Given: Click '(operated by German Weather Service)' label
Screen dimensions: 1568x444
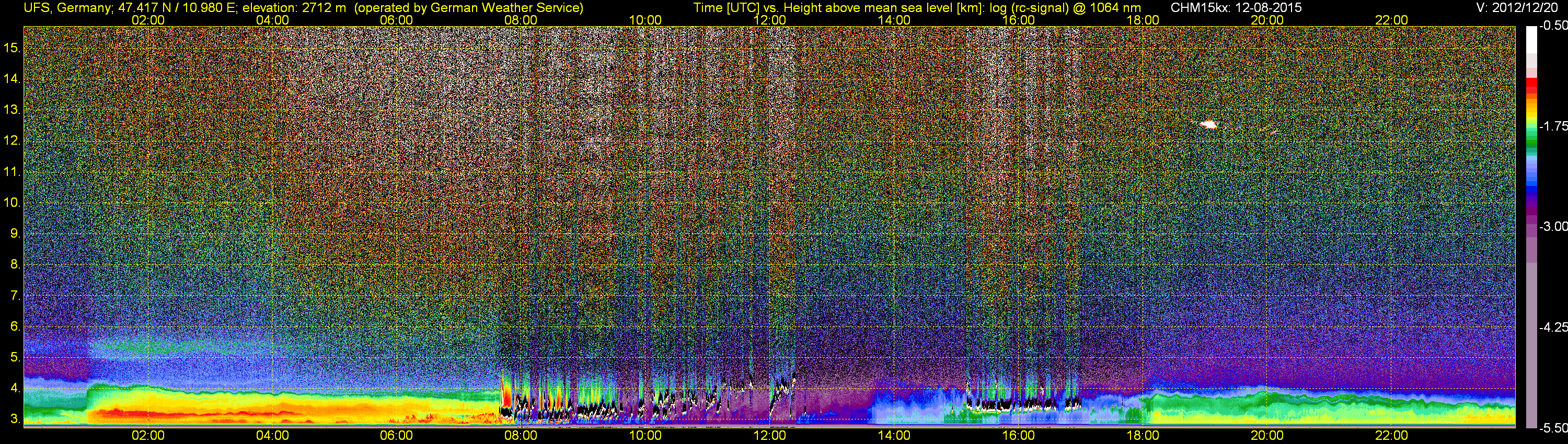Looking at the screenshot, I should (469, 7).
